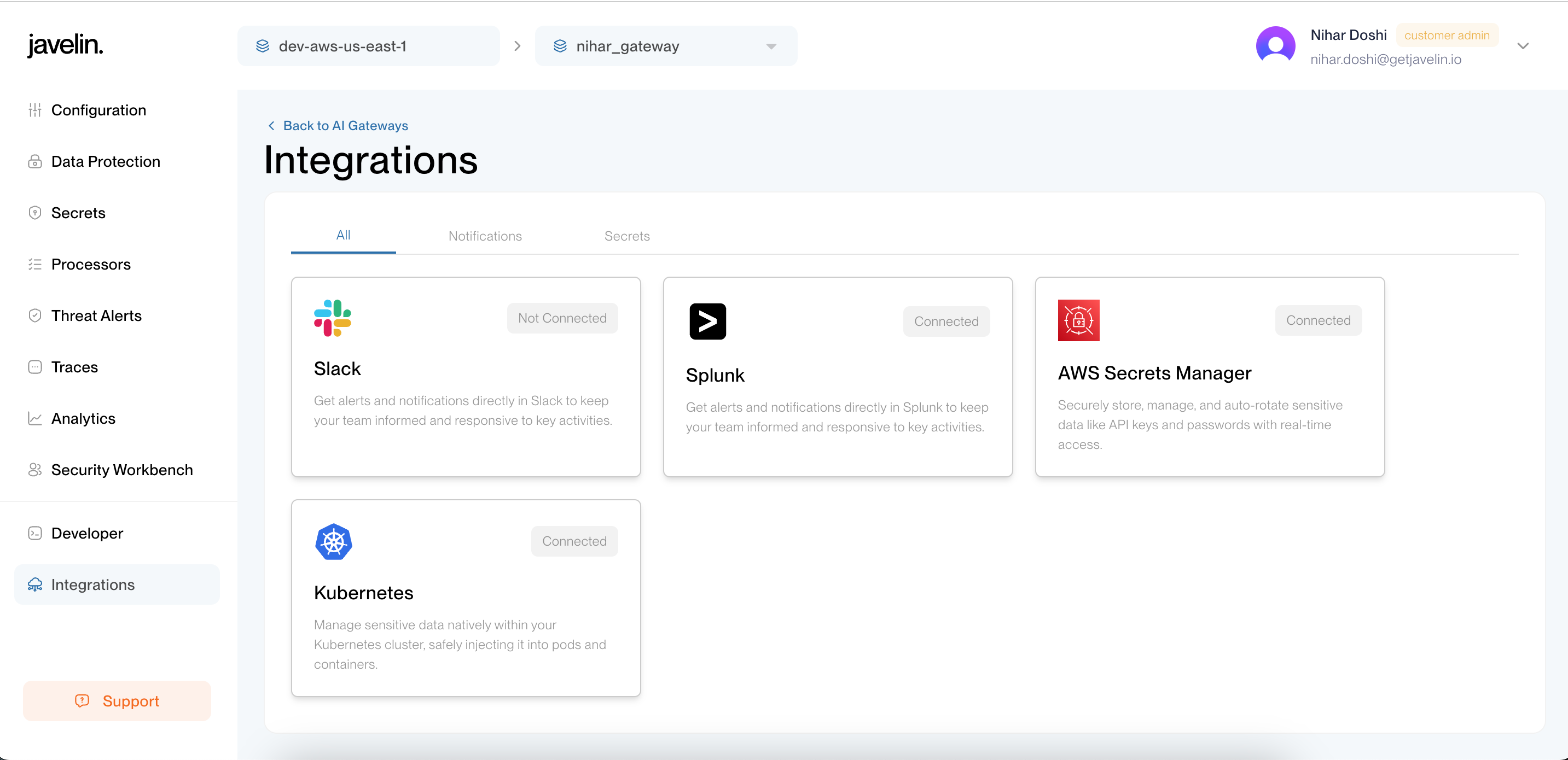Click the Splunk logo icon
Image resolution: width=1568 pixels, height=760 pixels.
(707, 321)
